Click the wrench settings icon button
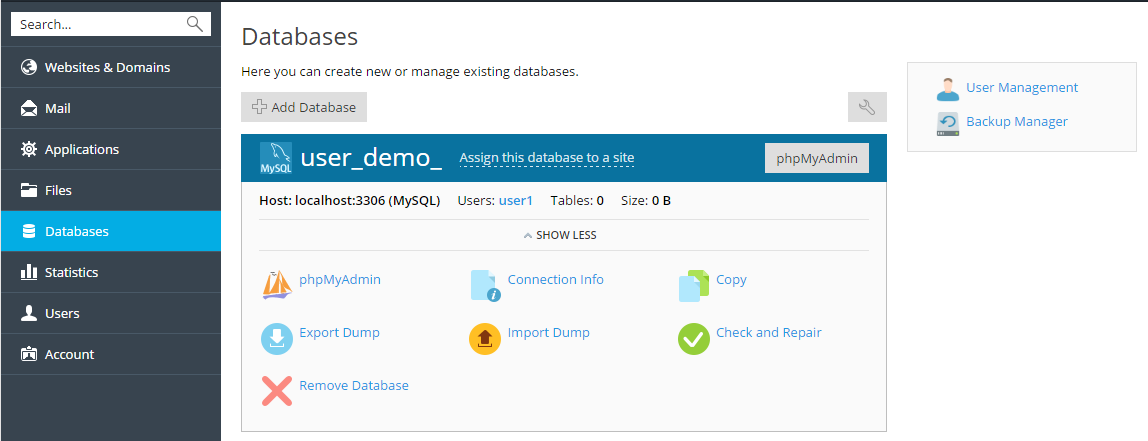 point(867,107)
